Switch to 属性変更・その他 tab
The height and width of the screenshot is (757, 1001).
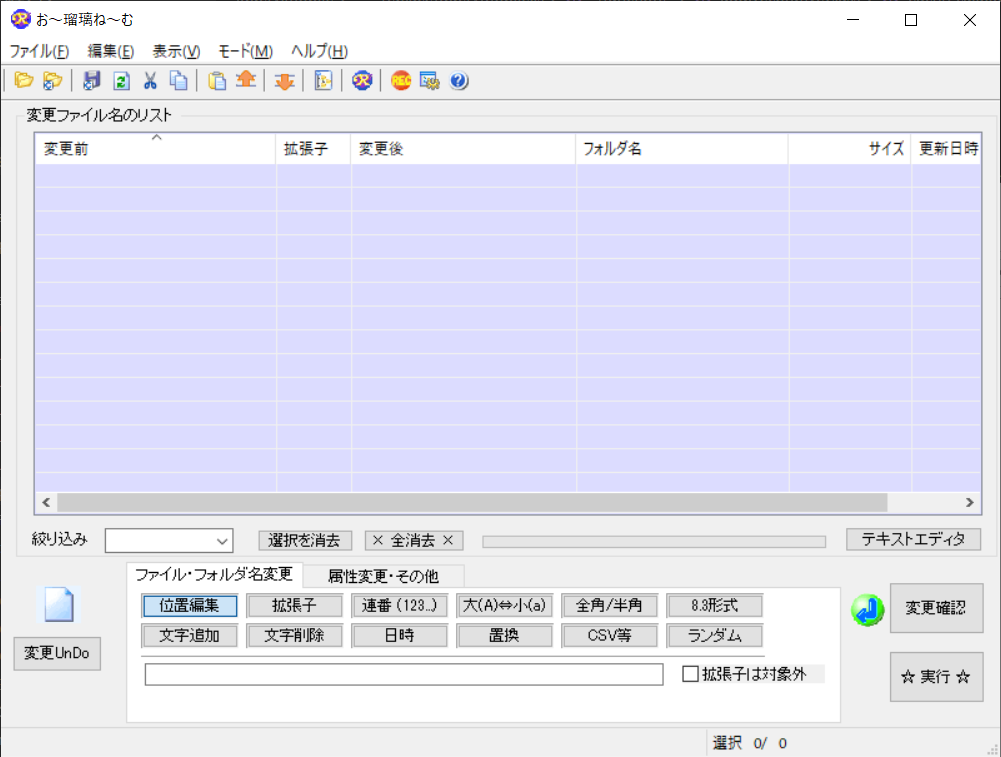click(x=383, y=576)
